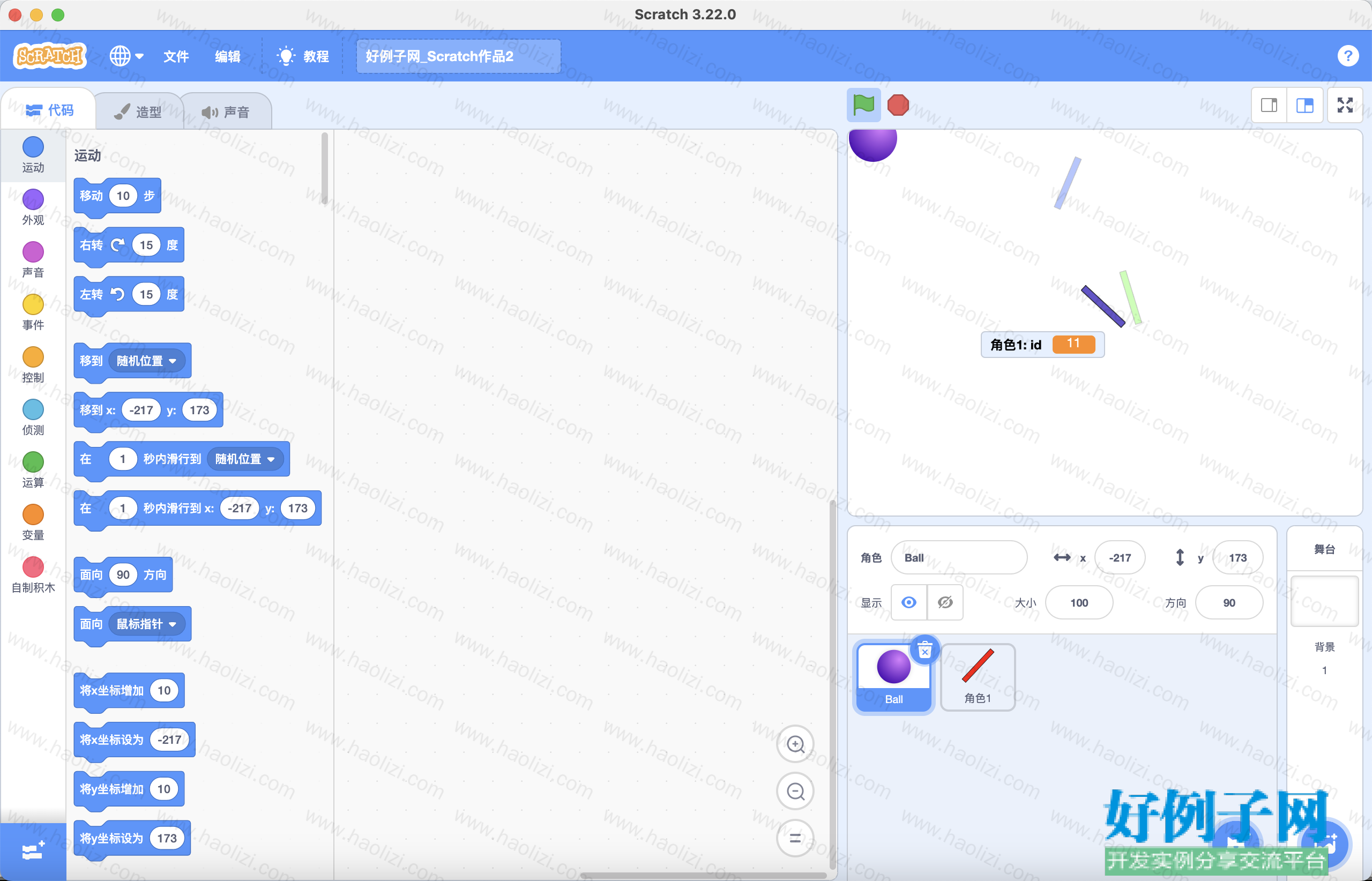Edit sprite y value 173
Screen dimensions: 1372x881
point(1237,557)
